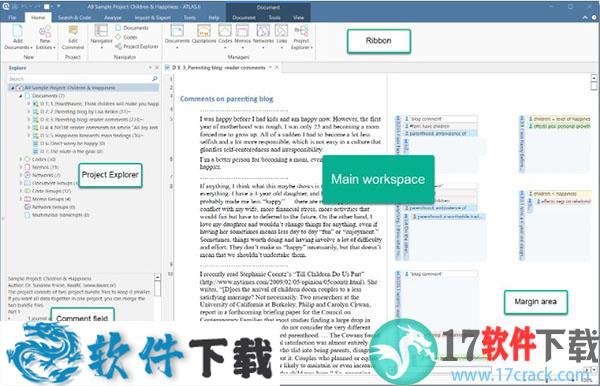The width and height of the screenshot is (600, 386).
Task: Click the 'Comments on parenting blog' heading
Action: coord(227,99)
